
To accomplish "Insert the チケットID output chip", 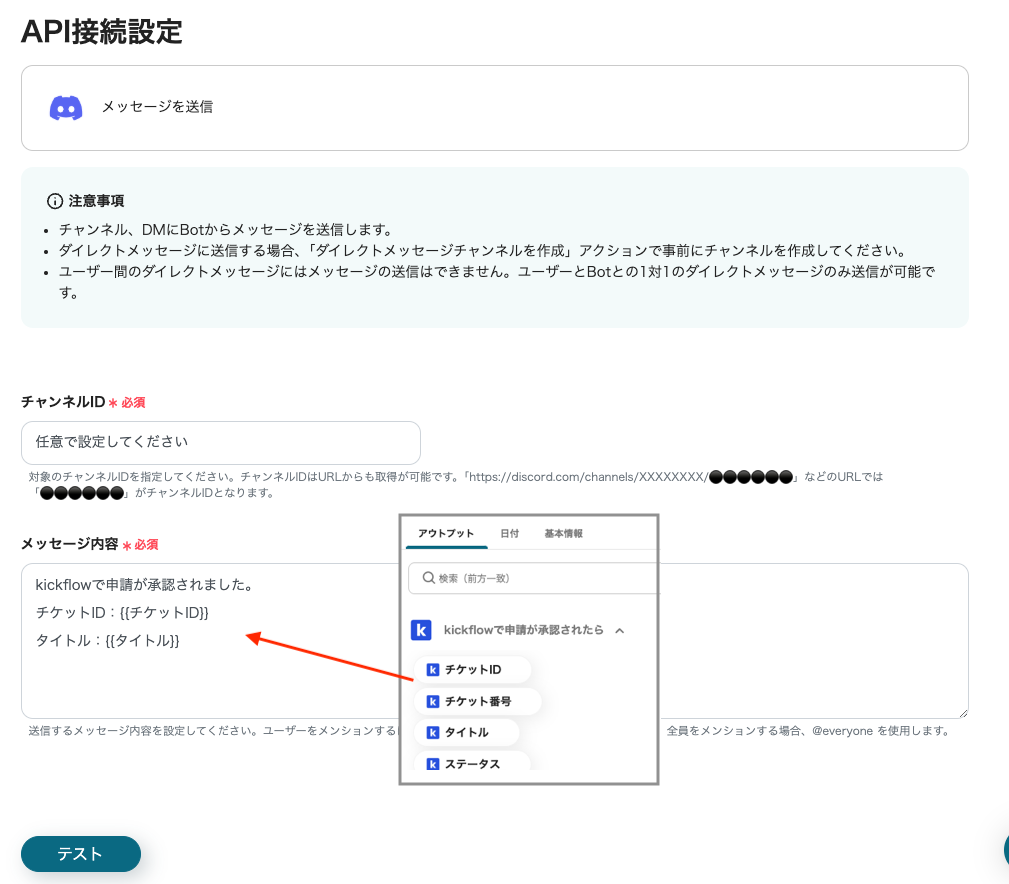I will 472,670.
